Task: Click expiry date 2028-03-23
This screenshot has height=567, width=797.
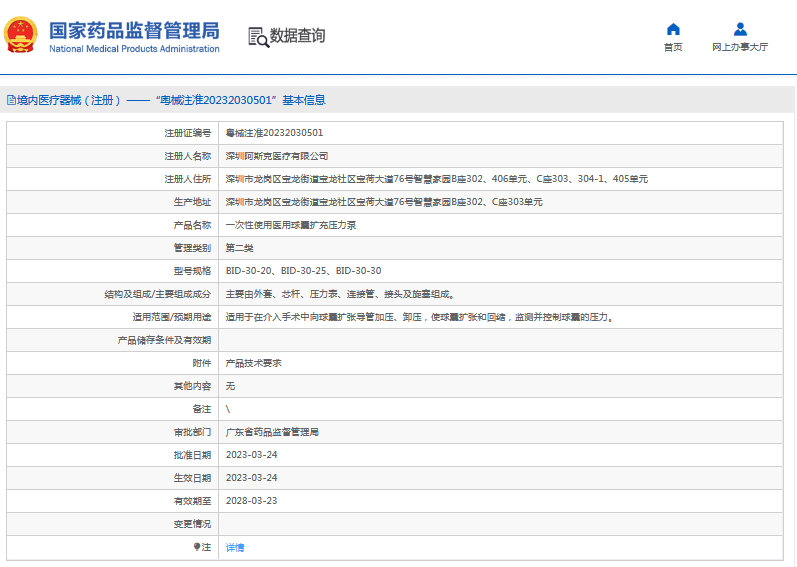Action: [x=252, y=501]
